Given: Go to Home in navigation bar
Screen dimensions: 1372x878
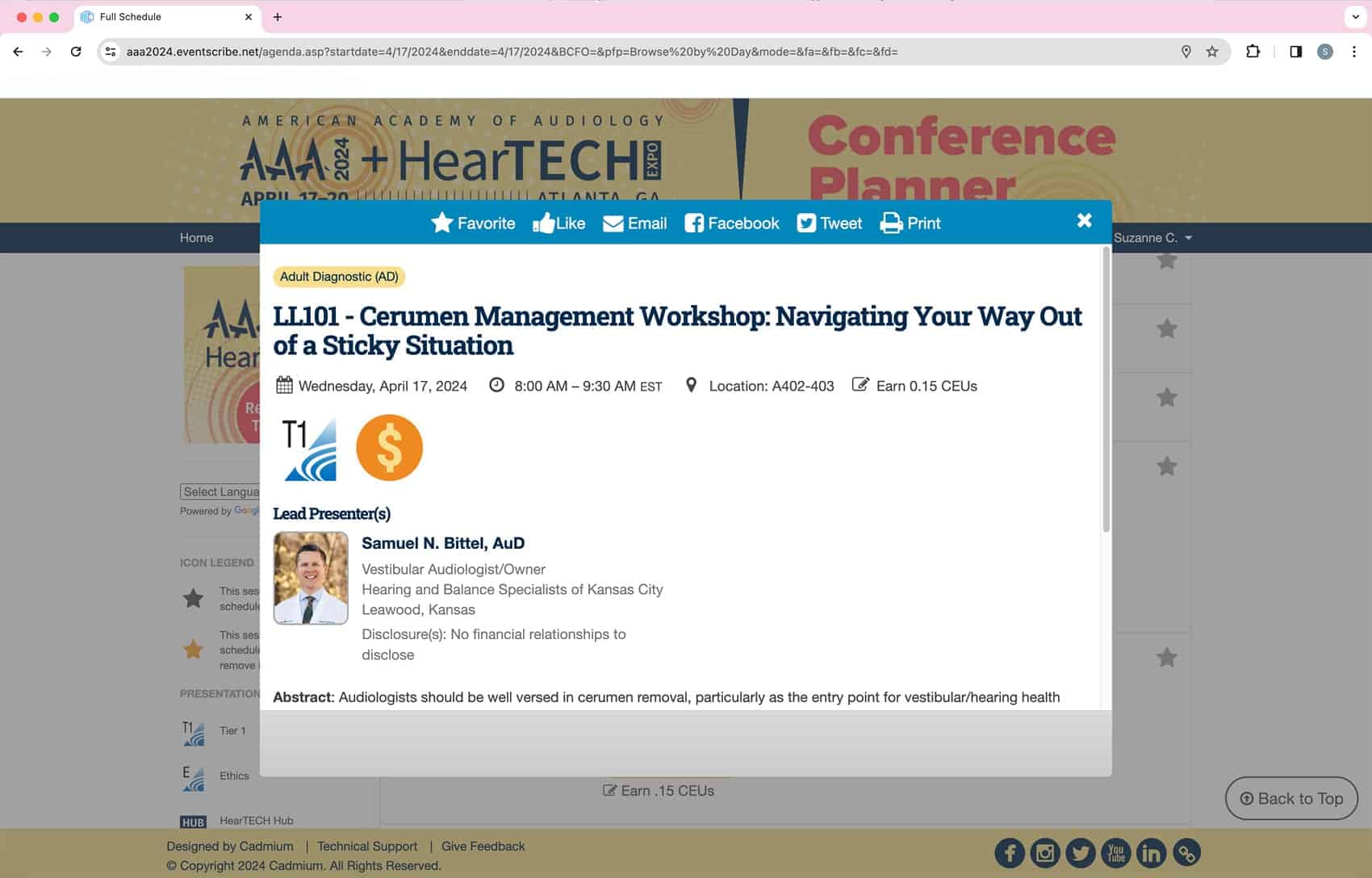Looking at the screenshot, I should [x=196, y=237].
